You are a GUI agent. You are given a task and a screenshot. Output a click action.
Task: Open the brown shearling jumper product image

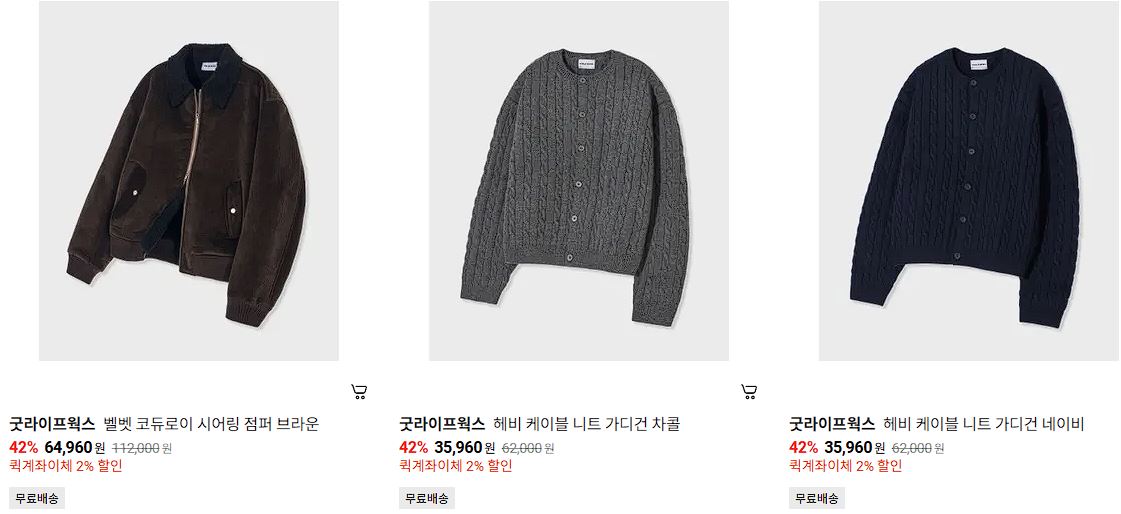pos(189,181)
